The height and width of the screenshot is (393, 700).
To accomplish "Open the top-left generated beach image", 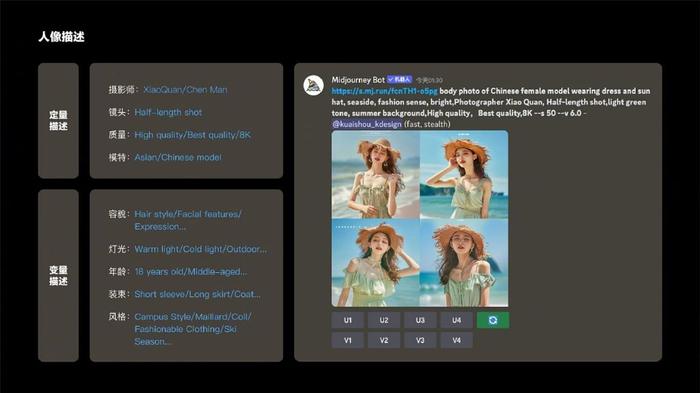I will point(375,175).
